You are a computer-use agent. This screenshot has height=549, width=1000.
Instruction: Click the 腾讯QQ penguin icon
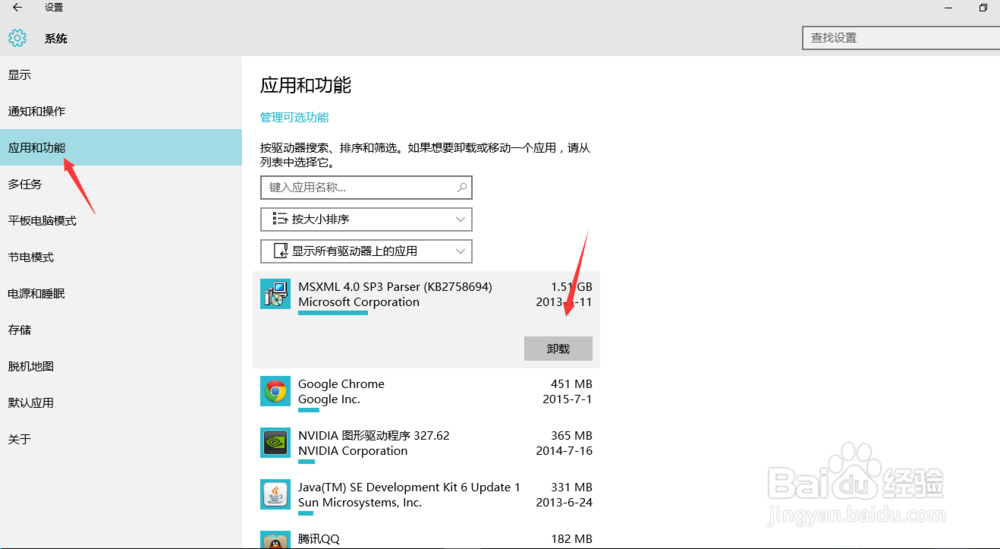pyautogui.click(x=276, y=539)
